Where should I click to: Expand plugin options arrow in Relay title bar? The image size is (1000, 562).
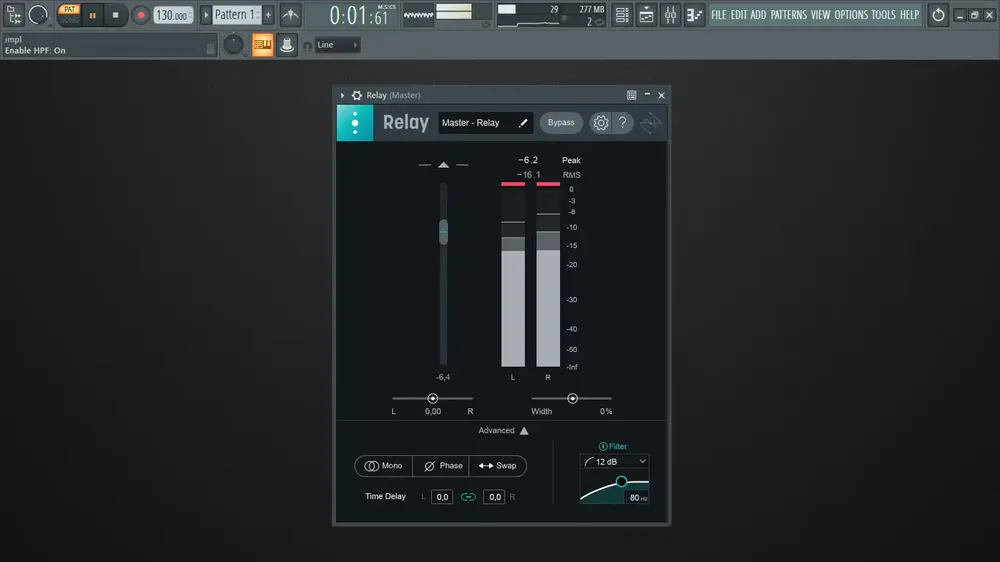coord(342,95)
